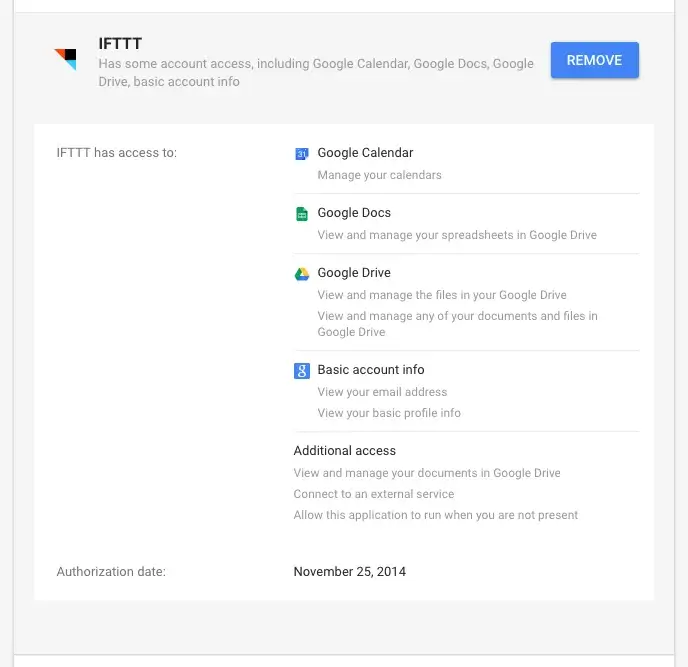
Task: Click the Basic account info heading
Action: pos(371,370)
